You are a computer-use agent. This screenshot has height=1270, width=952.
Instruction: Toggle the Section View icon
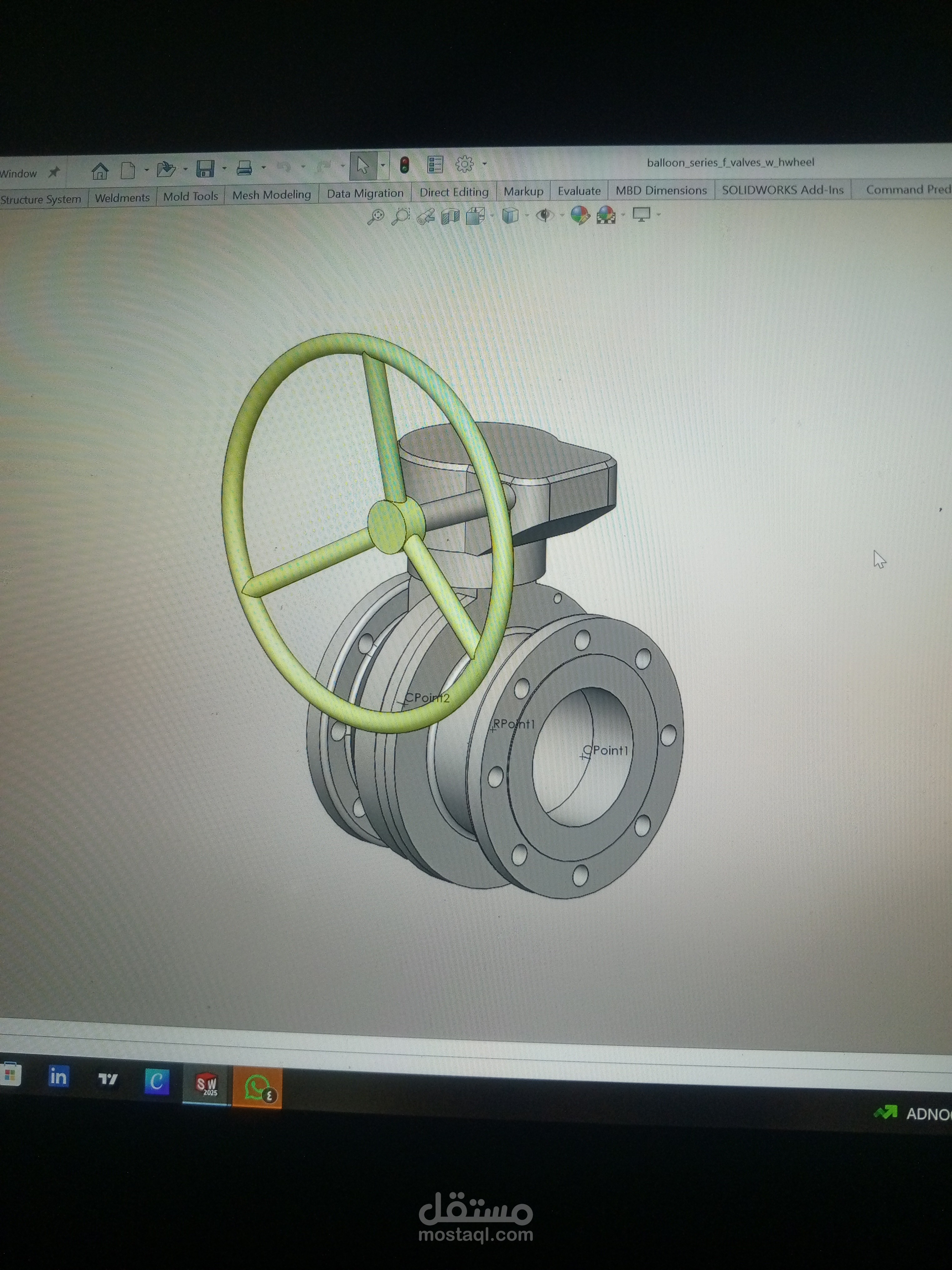coord(450,216)
